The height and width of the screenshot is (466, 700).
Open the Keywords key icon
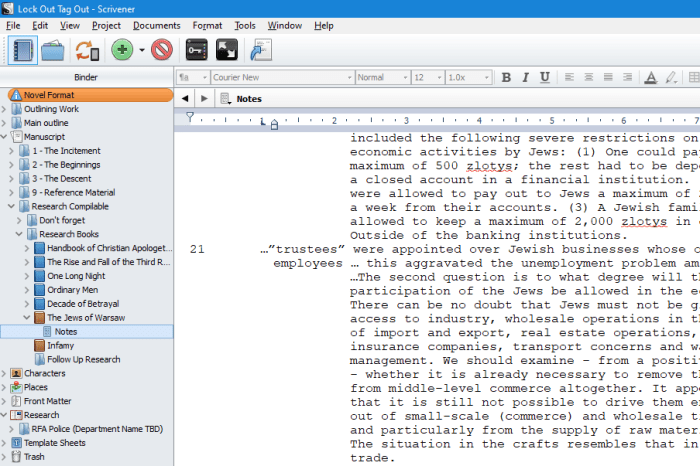click(x=196, y=49)
